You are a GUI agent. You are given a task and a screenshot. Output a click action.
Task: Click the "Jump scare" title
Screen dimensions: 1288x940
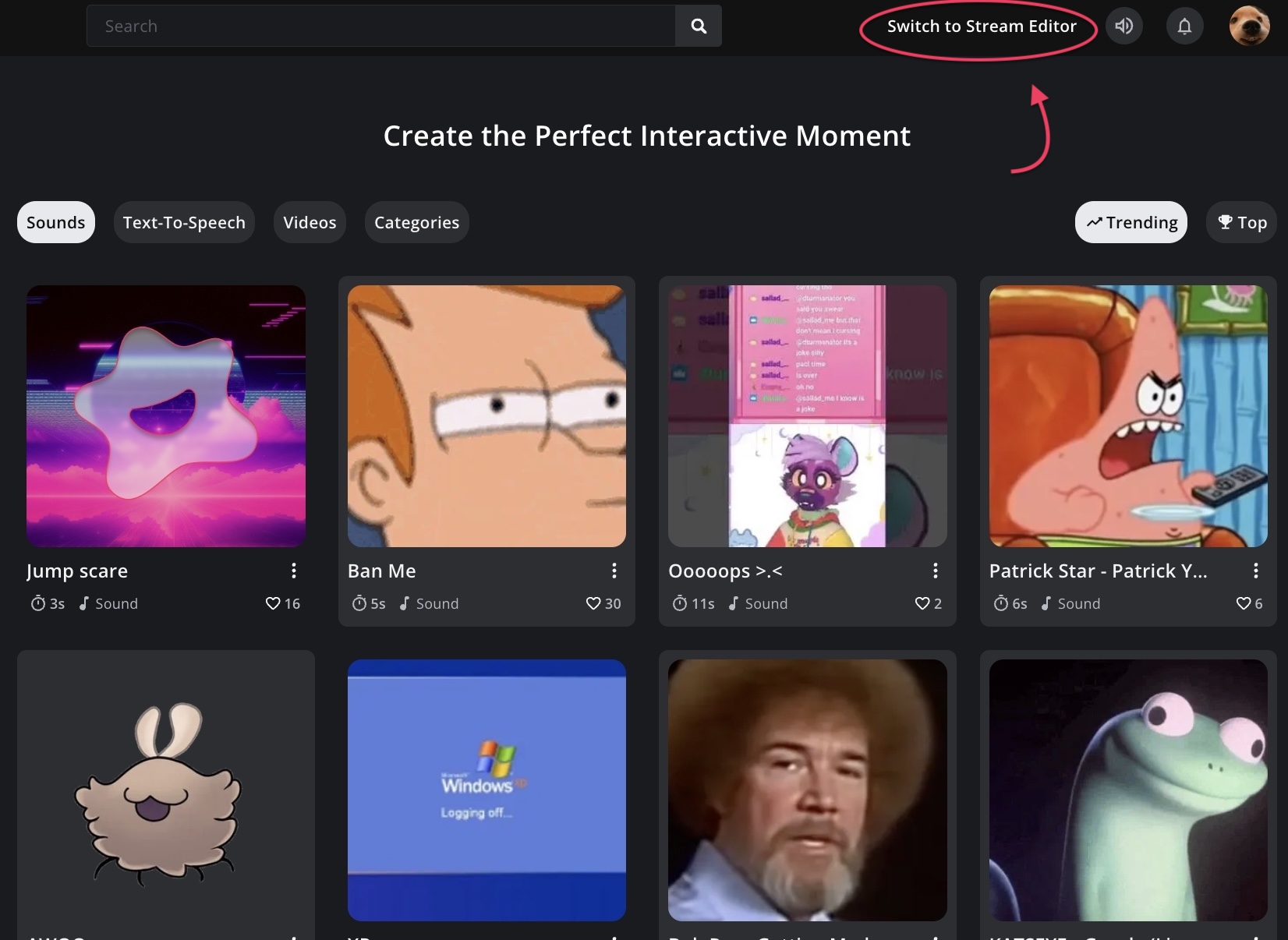pos(77,571)
